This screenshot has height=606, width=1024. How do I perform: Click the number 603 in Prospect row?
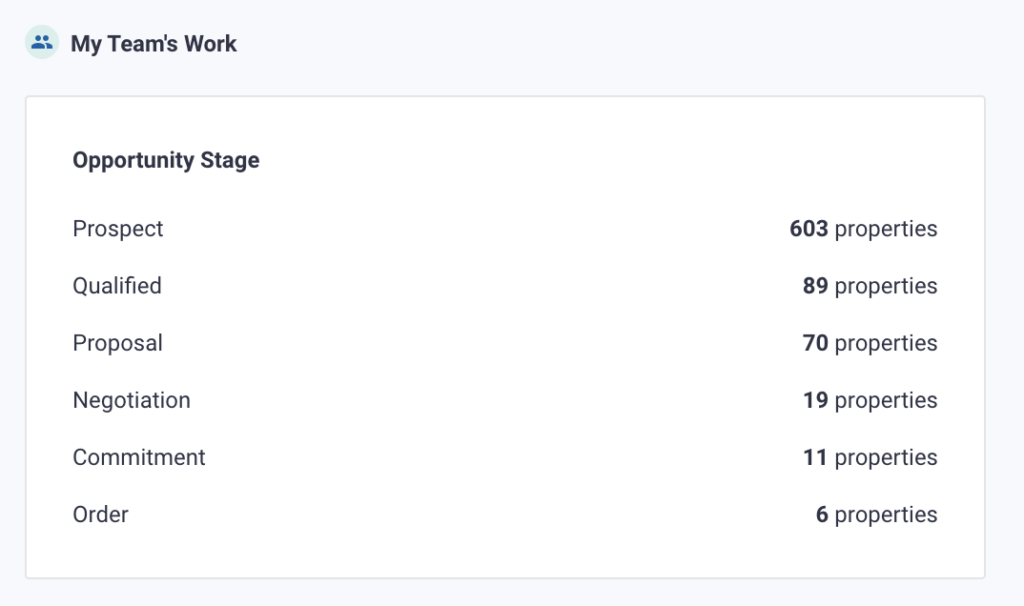click(x=808, y=229)
